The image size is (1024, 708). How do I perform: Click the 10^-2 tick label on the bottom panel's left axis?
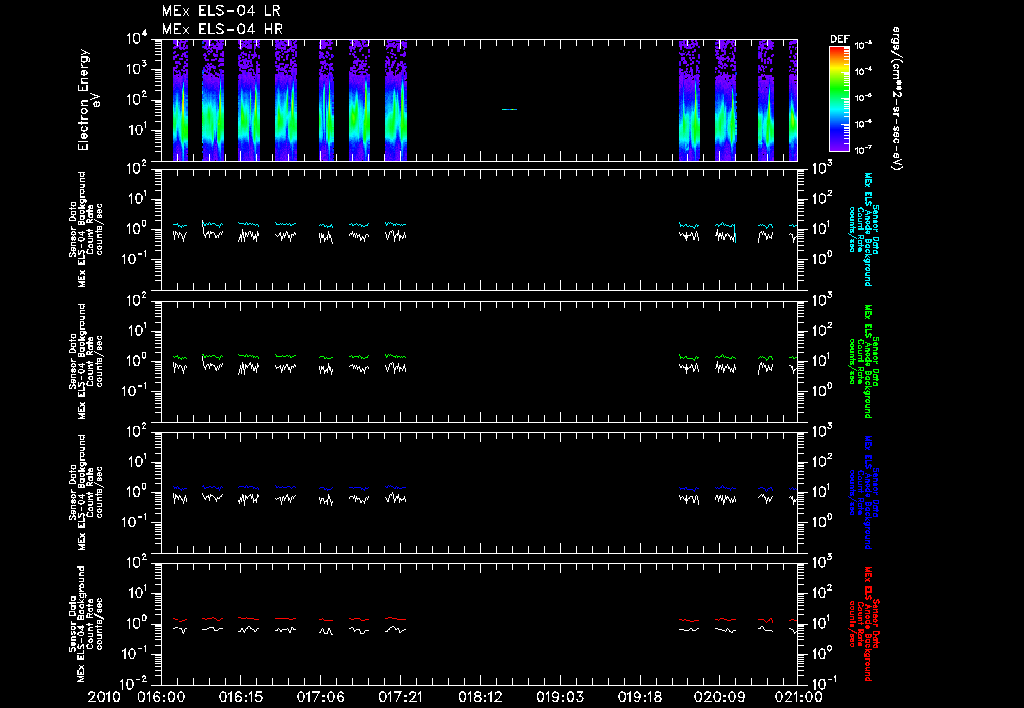(135, 684)
